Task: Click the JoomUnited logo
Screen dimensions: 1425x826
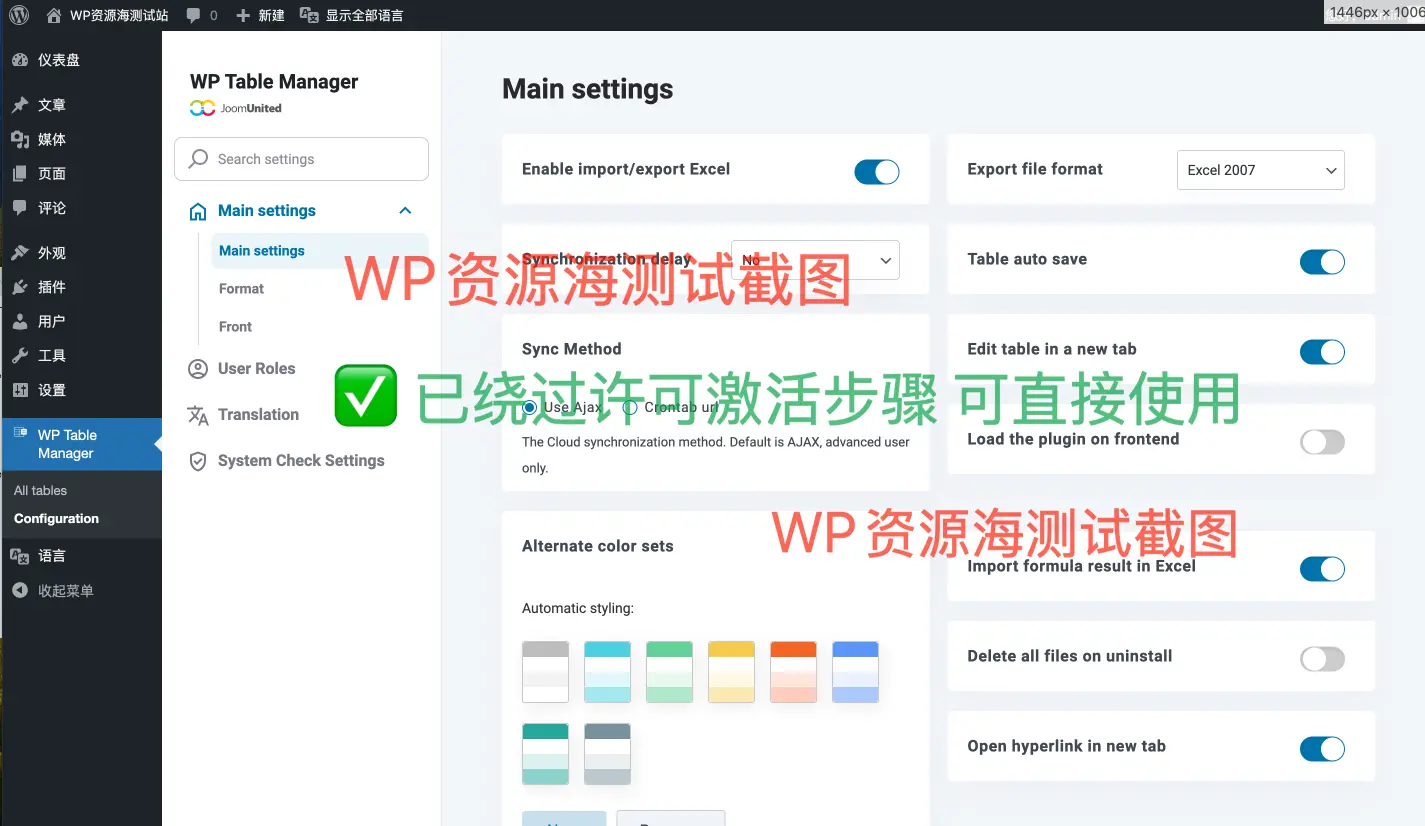Action: point(236,108)
